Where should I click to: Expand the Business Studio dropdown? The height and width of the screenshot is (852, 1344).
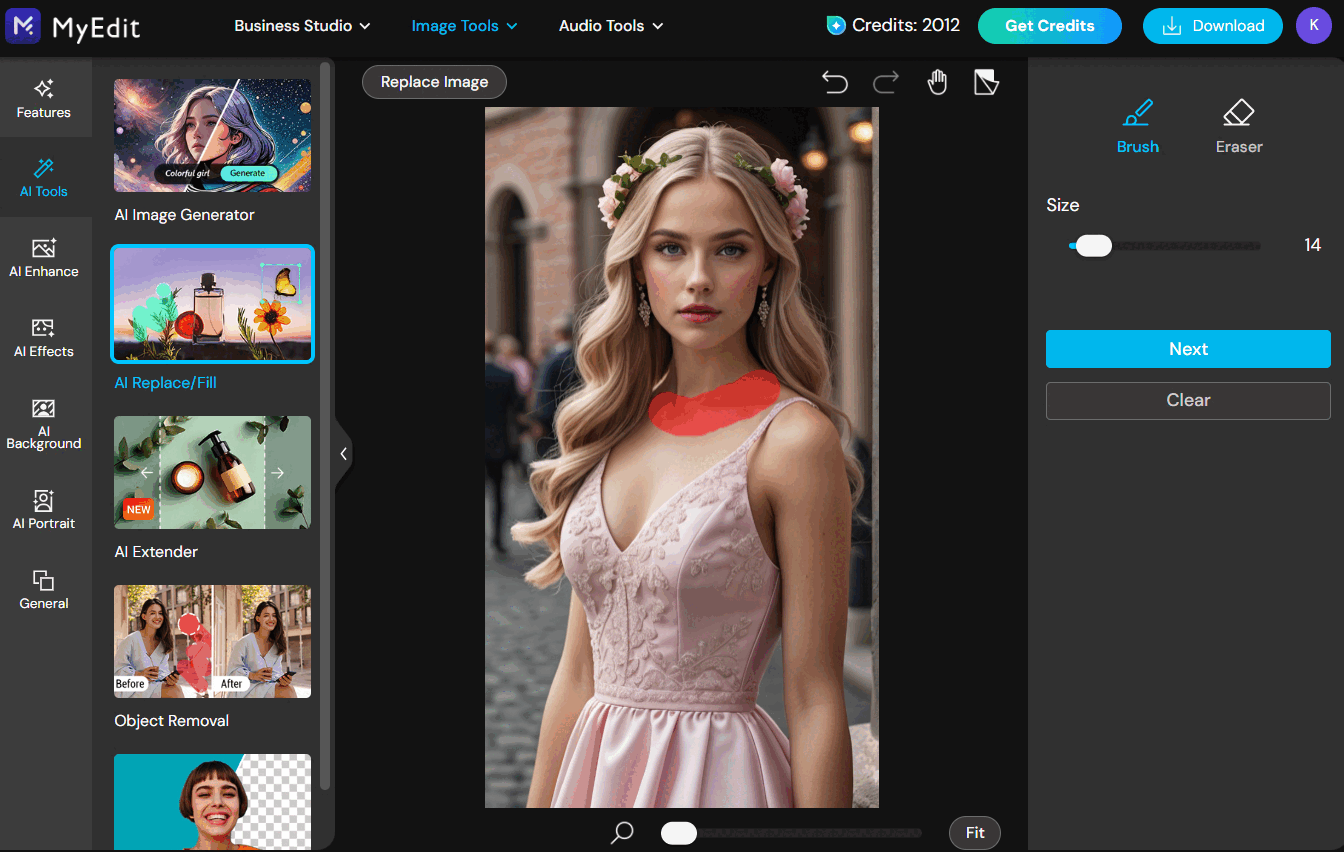coord(302,26)
